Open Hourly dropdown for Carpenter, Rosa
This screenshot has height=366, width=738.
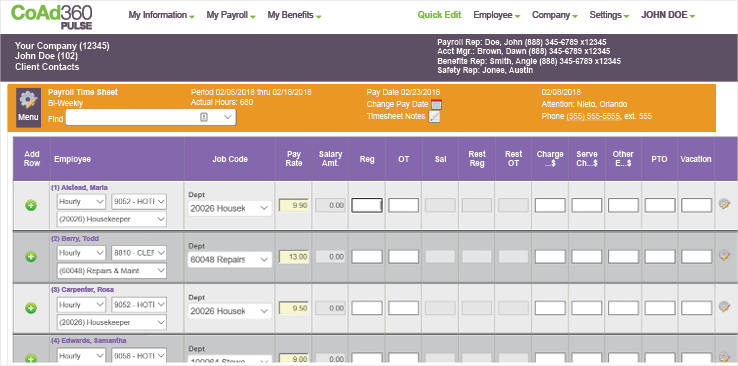pyautogui.click(x=81, y=304)
